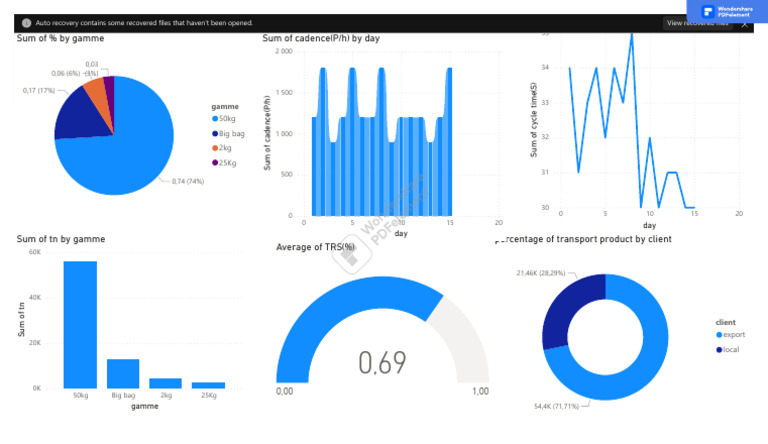Click the Sum of cadence(P/h) by day title

point(321,38)
